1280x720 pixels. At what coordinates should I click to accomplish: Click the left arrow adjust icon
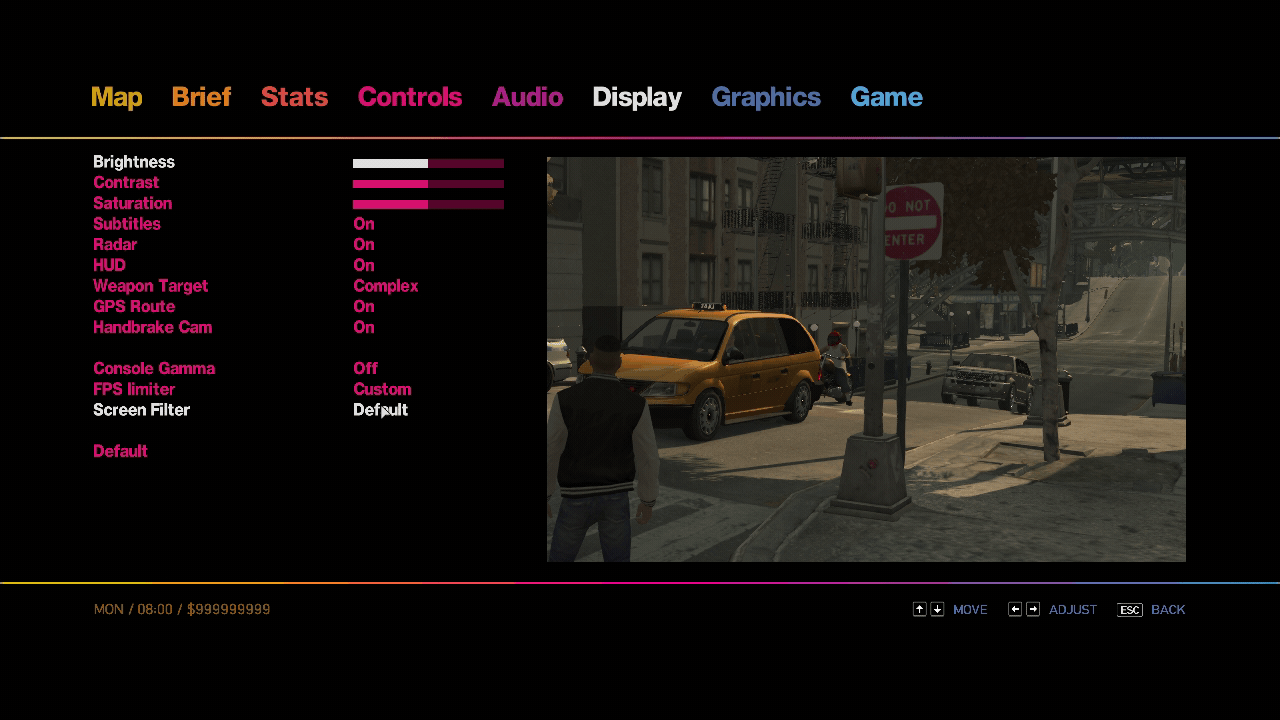(x=1015, y=609)
